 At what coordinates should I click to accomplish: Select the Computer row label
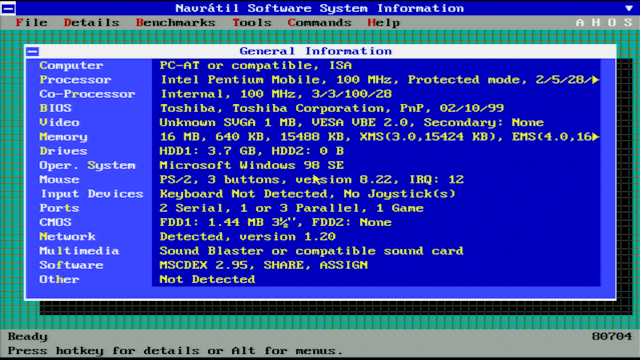(x=71, y=65)
